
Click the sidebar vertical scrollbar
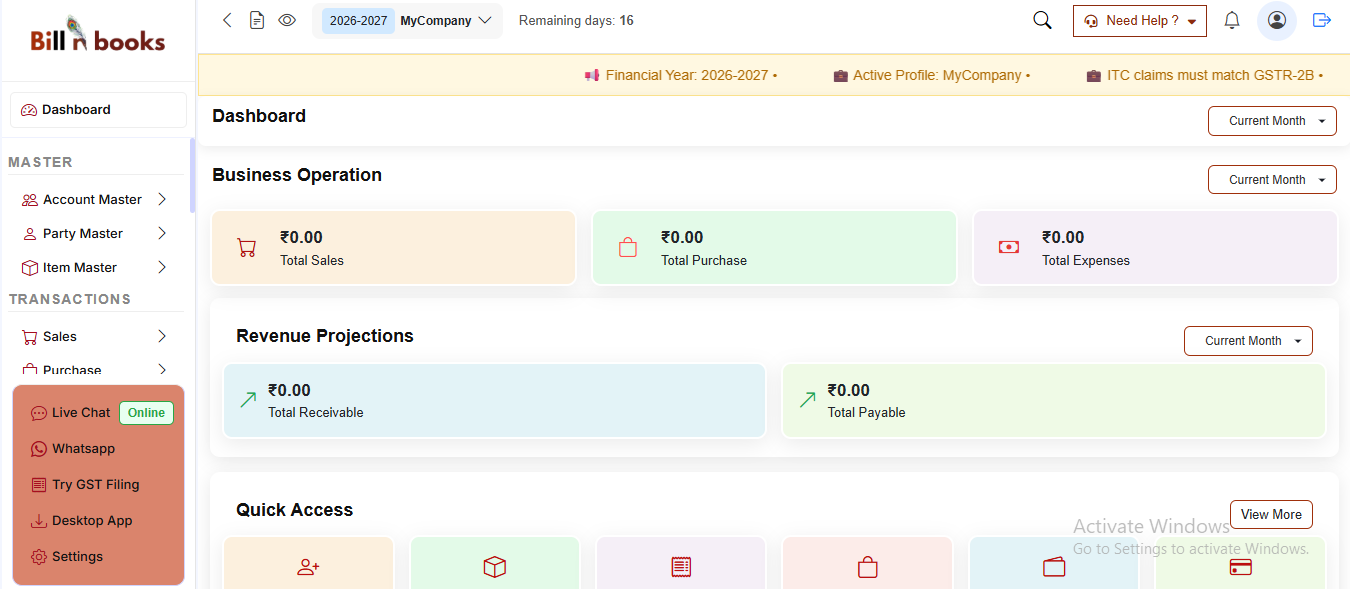point(192,175)
